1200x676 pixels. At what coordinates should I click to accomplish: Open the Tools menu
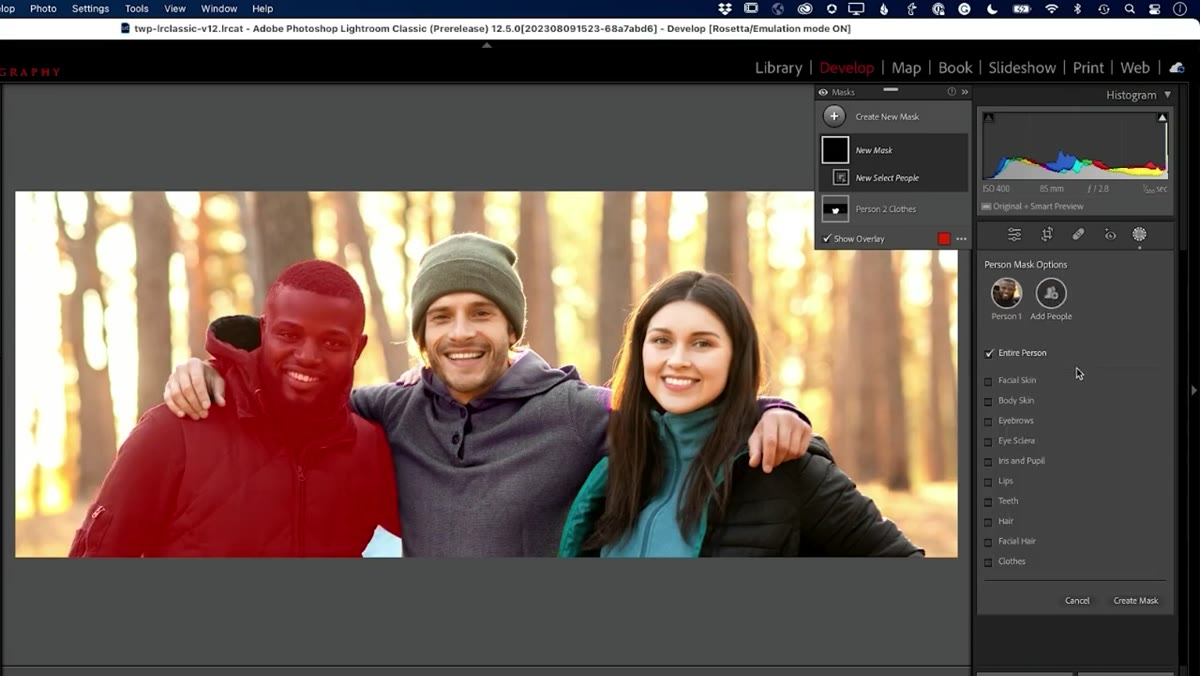(137, 8)
